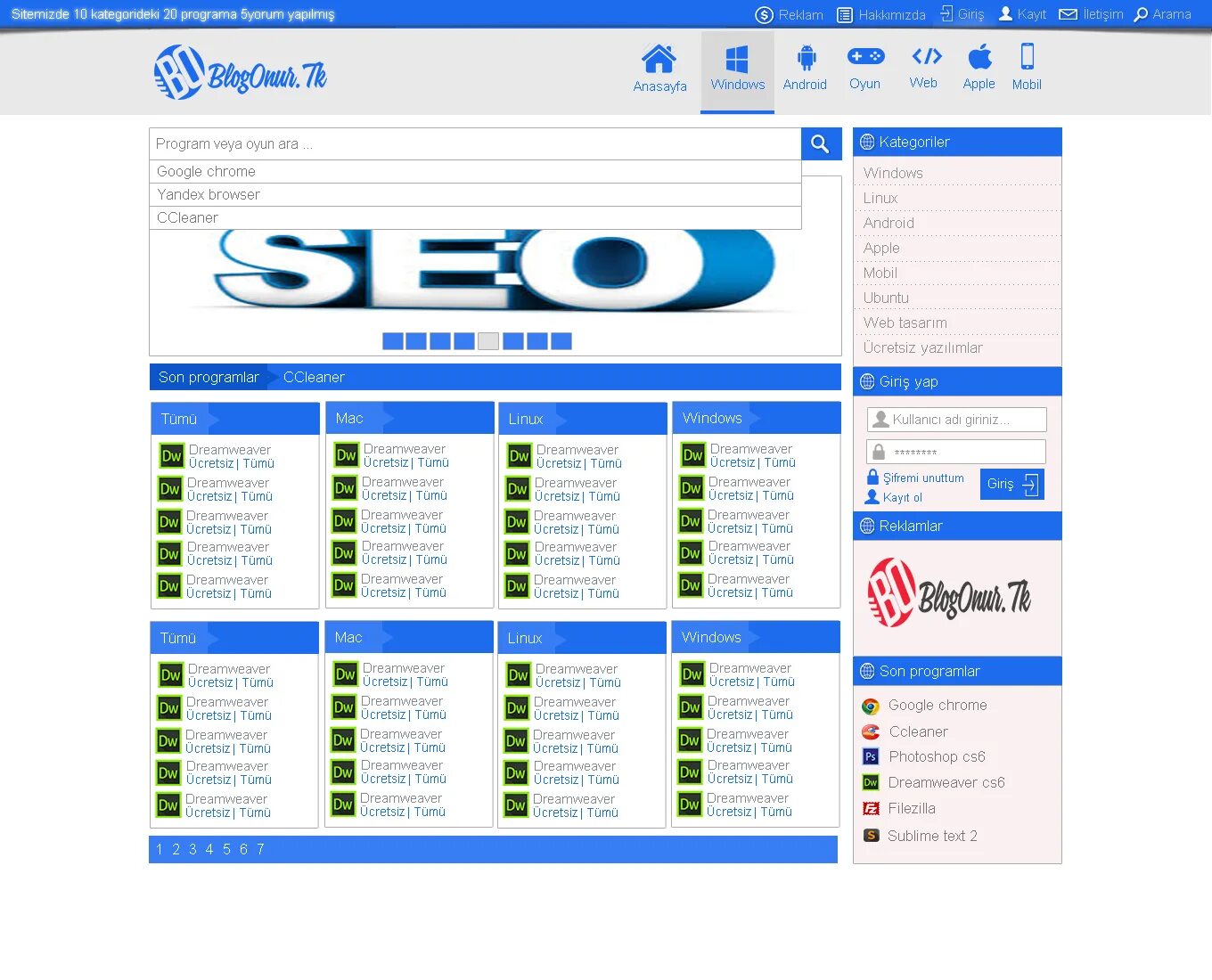
Task: Click the Reklam dollar icon
Action: (764, 15)
